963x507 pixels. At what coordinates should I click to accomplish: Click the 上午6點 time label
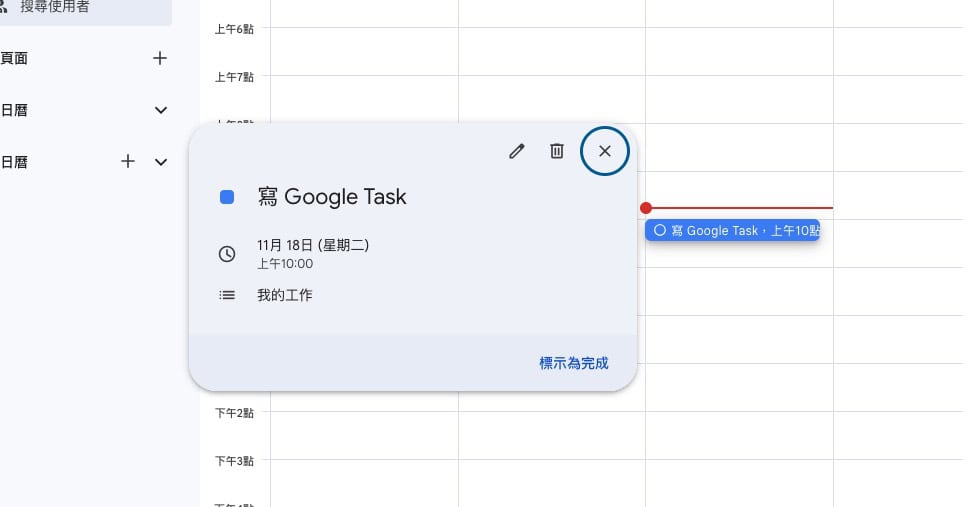click(x=234, y=29)
